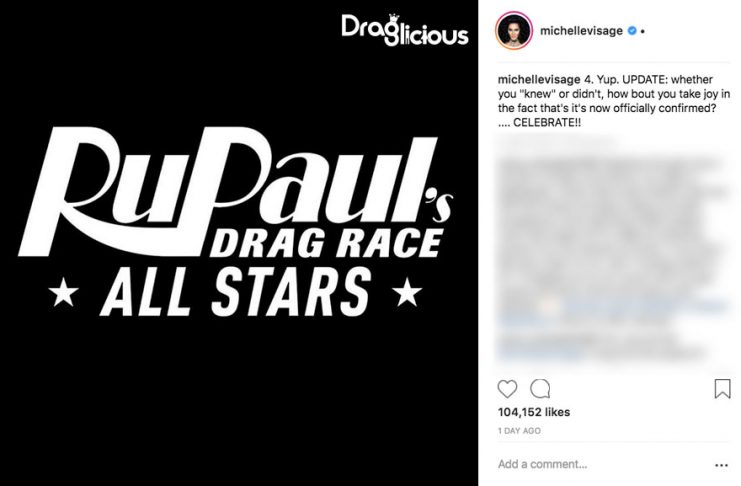Click the CELEBRATE!! caption text
Image resolution: width=741 pixels, height=486 pixels.
[x=547, y=122]
